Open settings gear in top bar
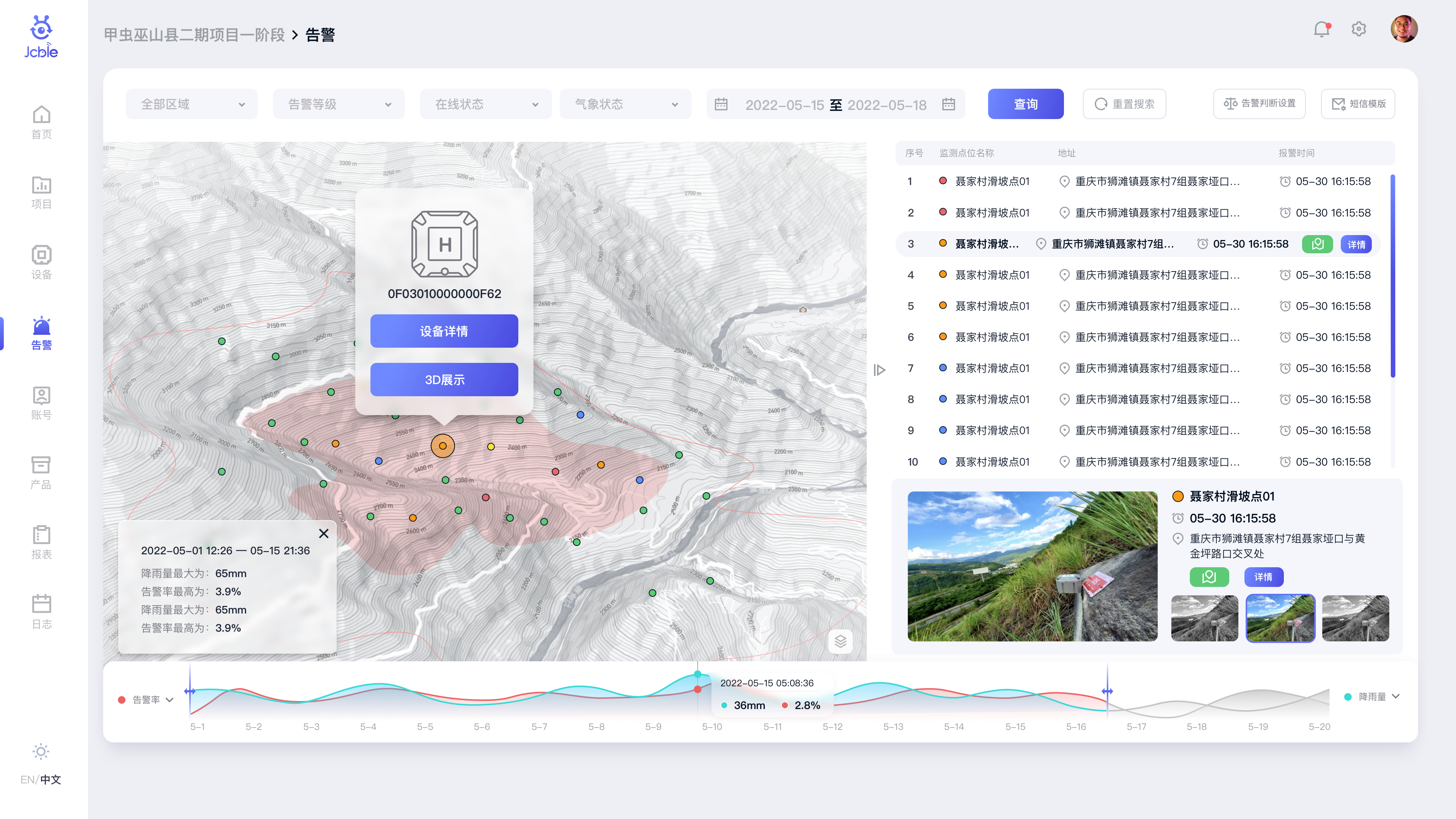This screenshot has height=819, width=1456. tap(1359, 30)
